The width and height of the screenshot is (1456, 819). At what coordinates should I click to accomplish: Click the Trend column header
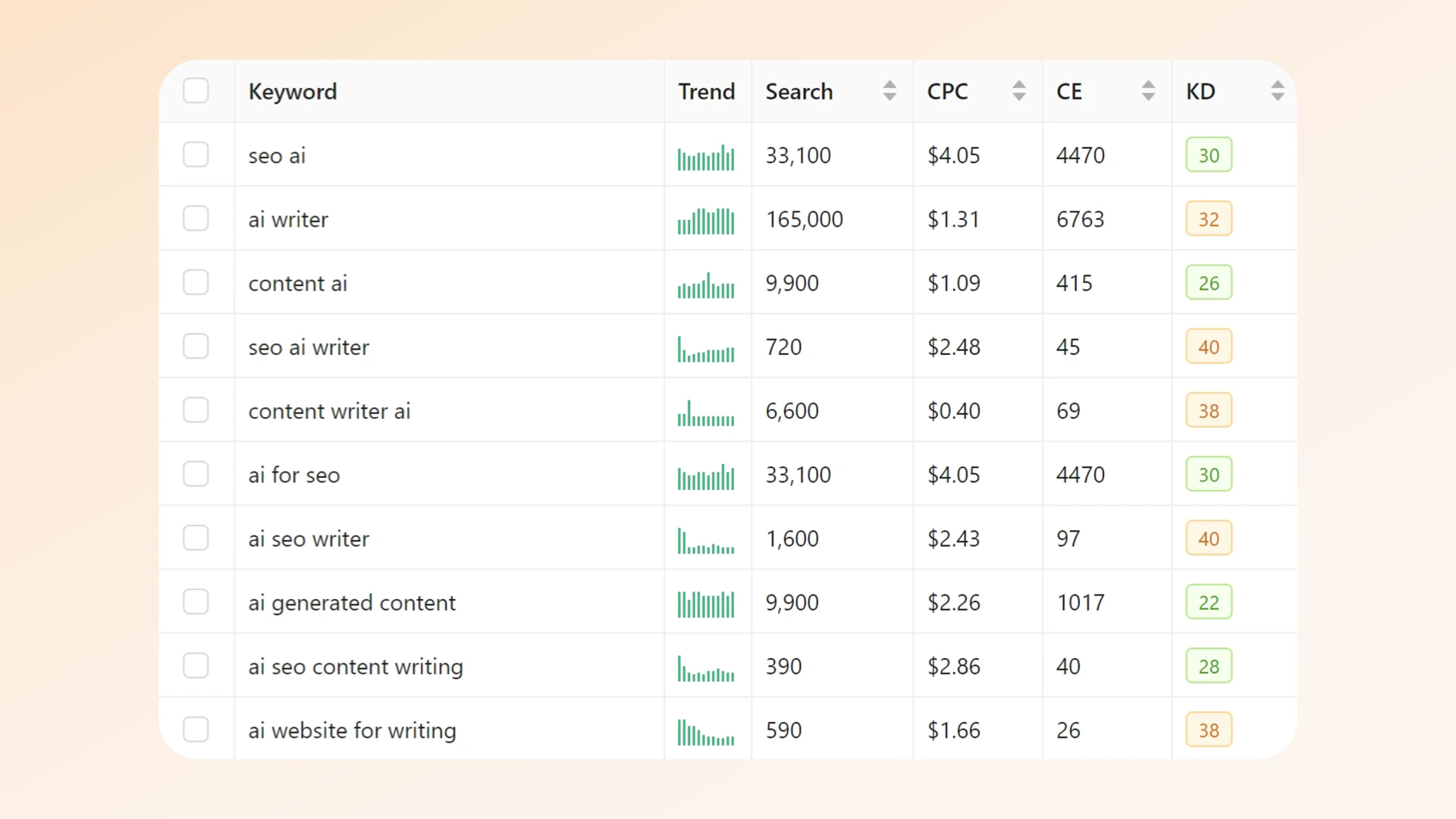(706, 92)
